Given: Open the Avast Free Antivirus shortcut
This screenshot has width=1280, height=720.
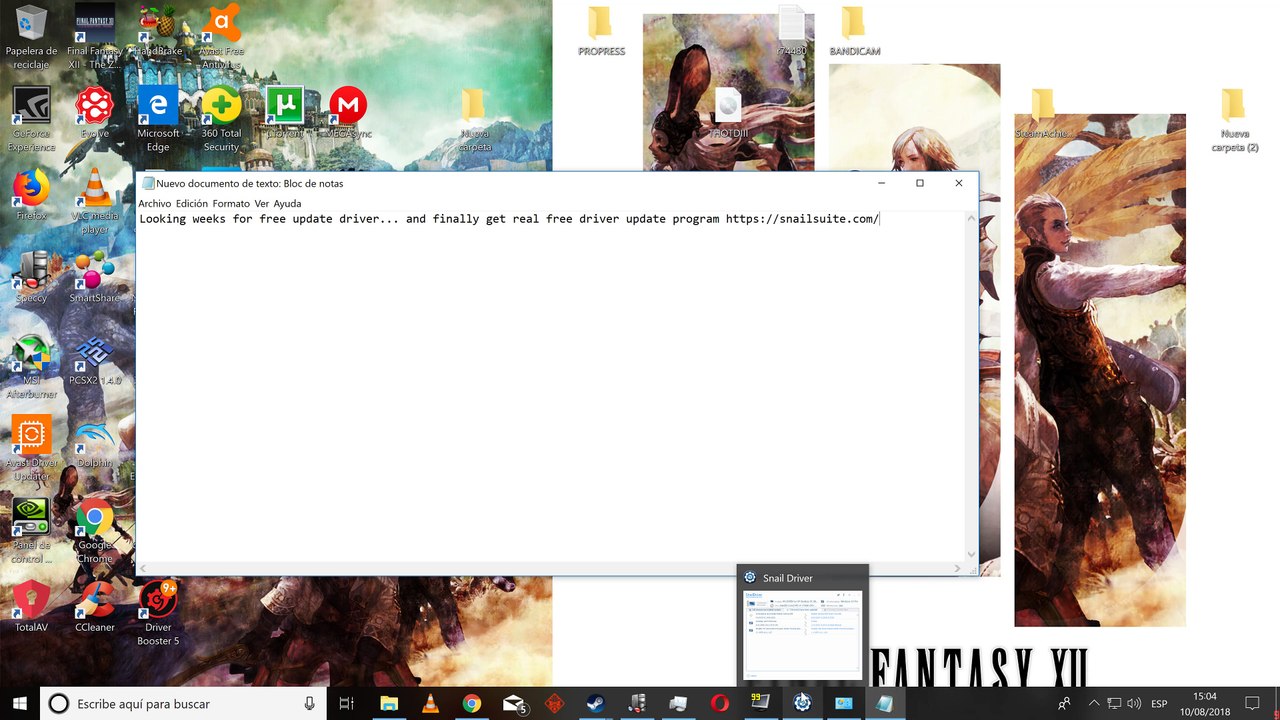Looking at the screenshot, I should pyautogui.click(x=221, y=37).
